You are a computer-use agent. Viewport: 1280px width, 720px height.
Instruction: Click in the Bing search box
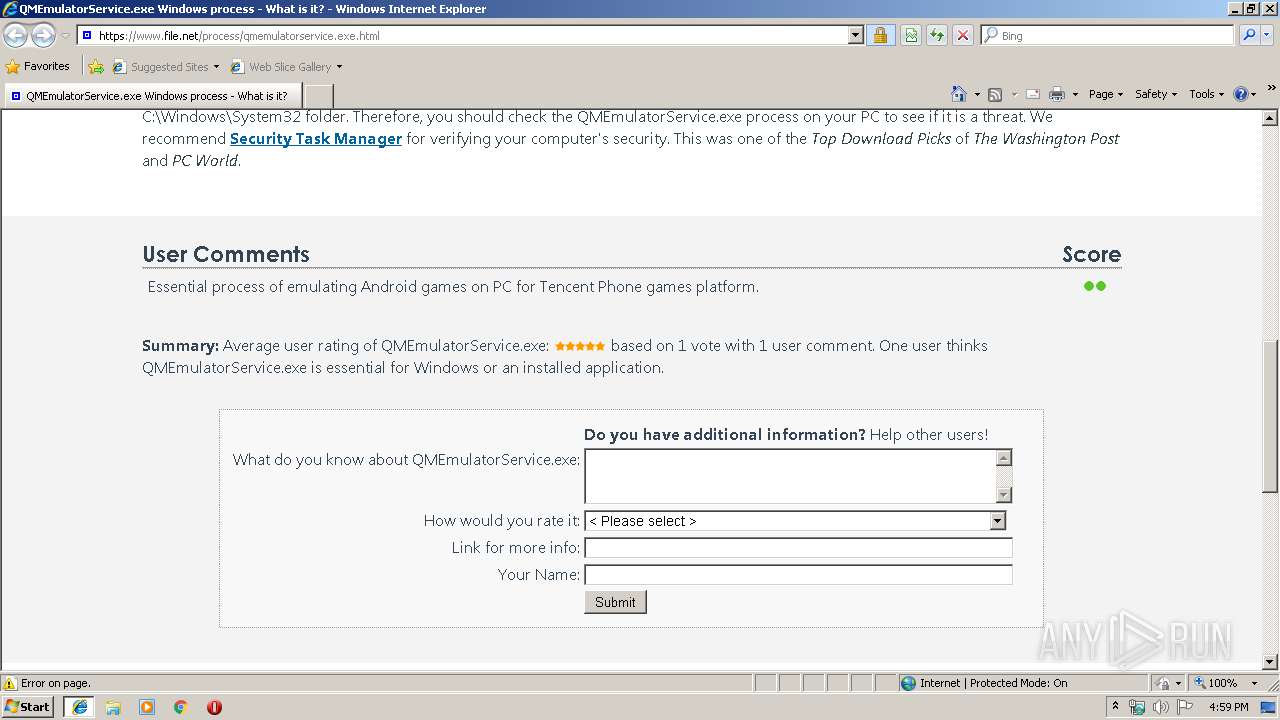pyautogui.click(x=1107, y=35)
